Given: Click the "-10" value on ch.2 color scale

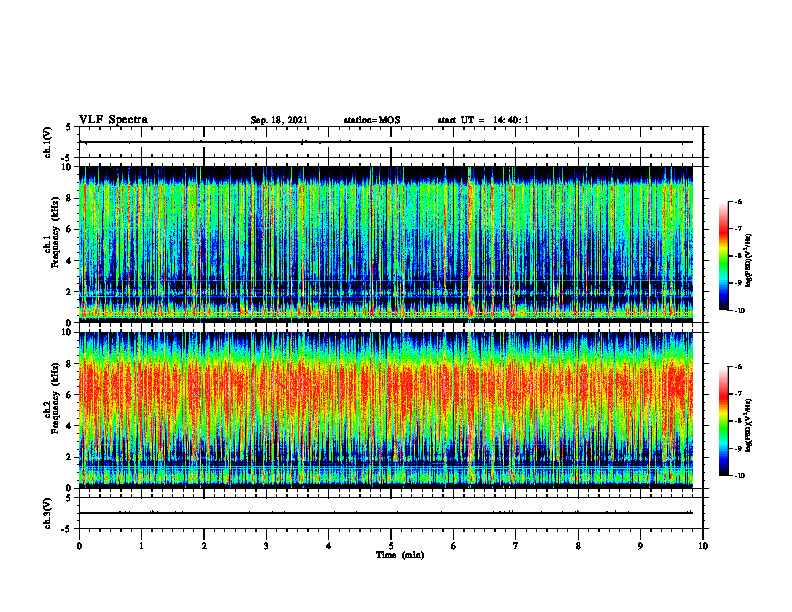Looking at the screenshot, I should (x=739, y=476).
